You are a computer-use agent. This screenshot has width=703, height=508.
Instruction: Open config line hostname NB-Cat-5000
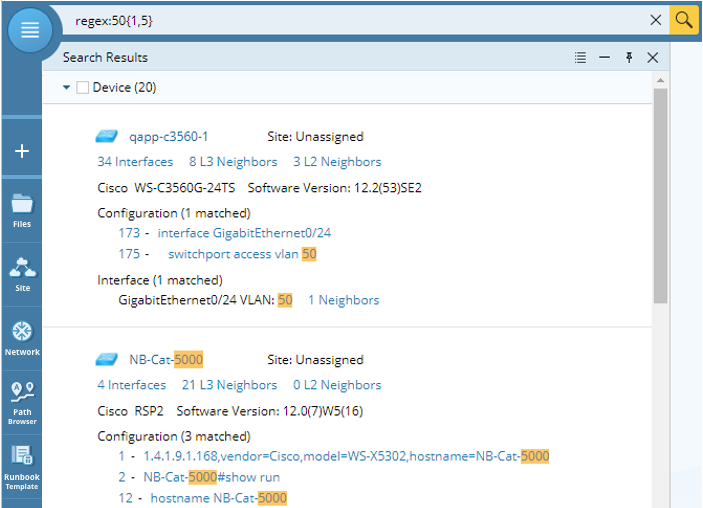point(219,498)
